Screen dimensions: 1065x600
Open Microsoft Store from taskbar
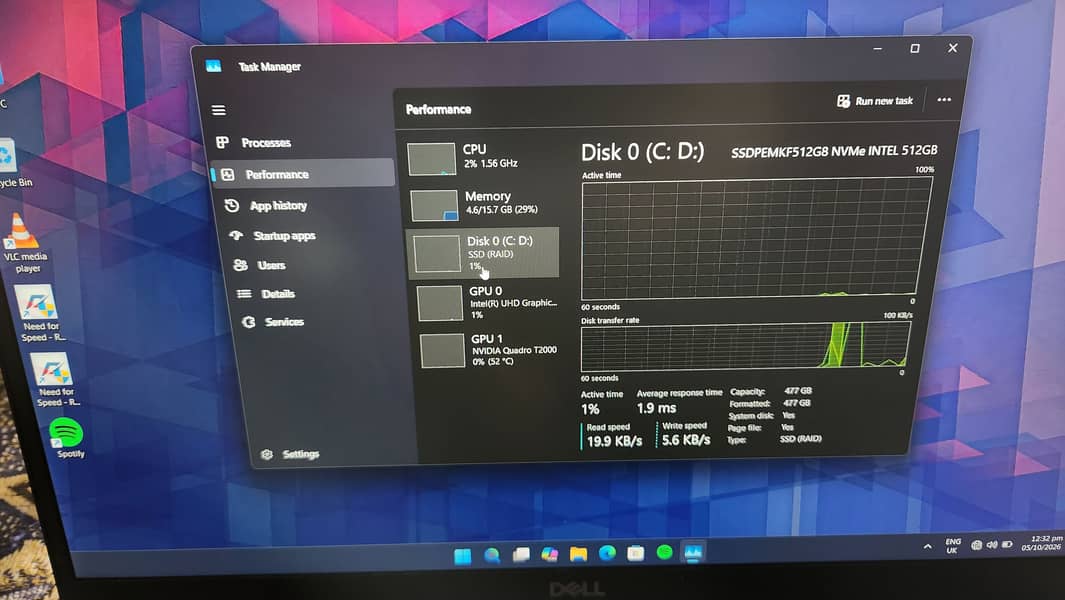pos(636,552)
